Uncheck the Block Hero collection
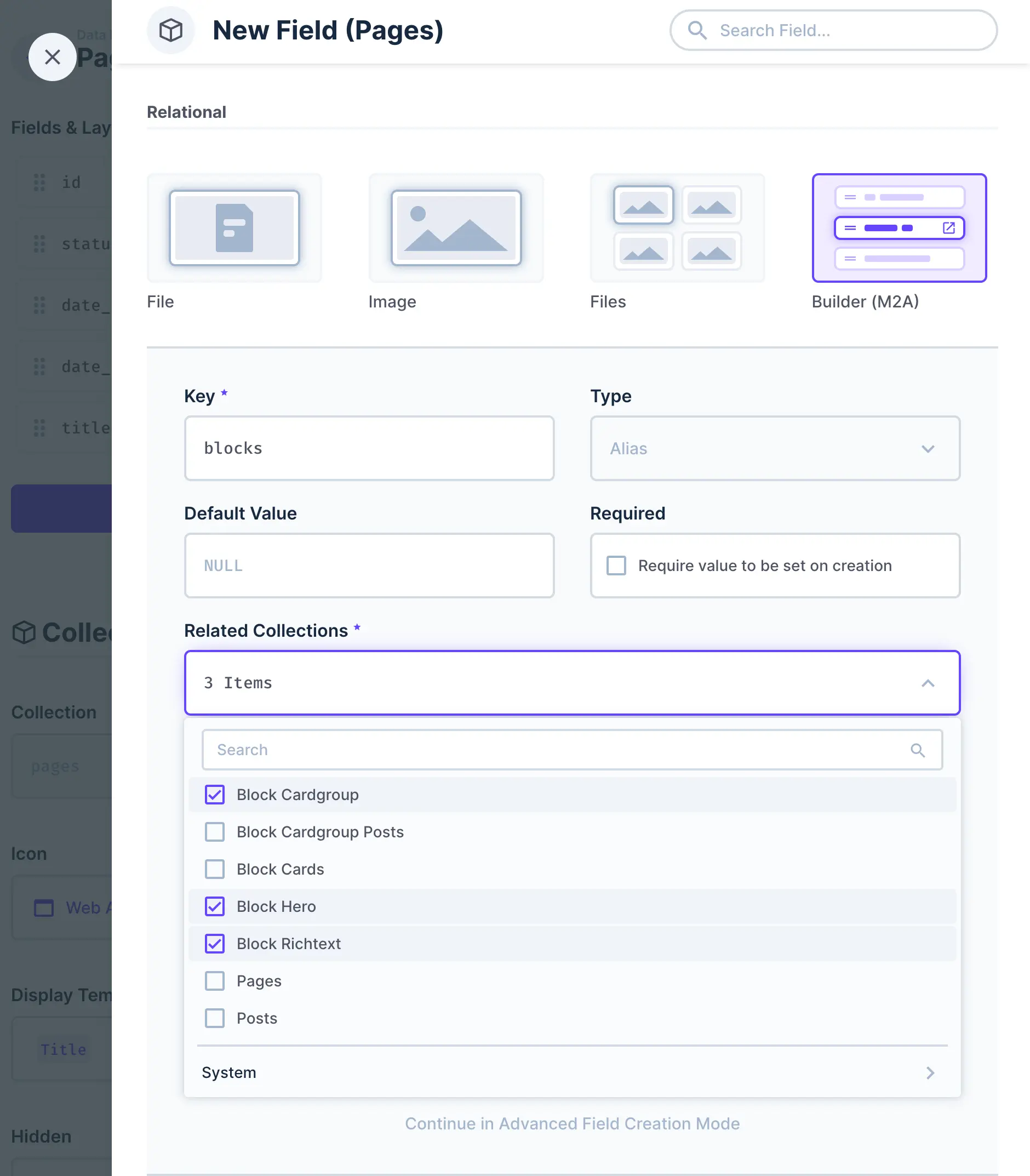This screenshot has height=1176, width=1030. coord(214,906)
